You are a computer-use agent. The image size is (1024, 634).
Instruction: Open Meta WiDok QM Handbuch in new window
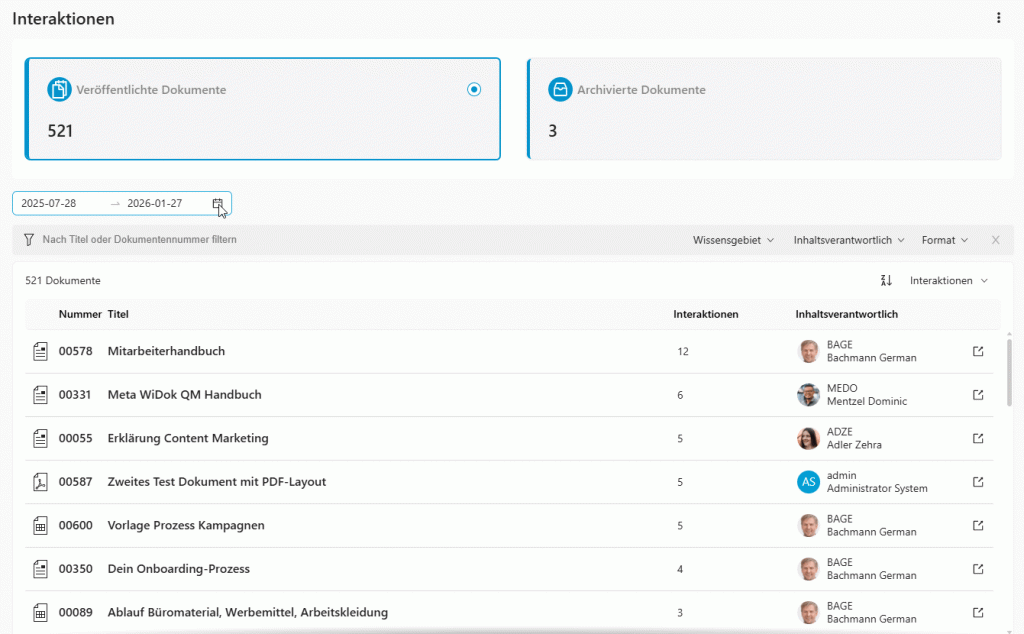978,395
